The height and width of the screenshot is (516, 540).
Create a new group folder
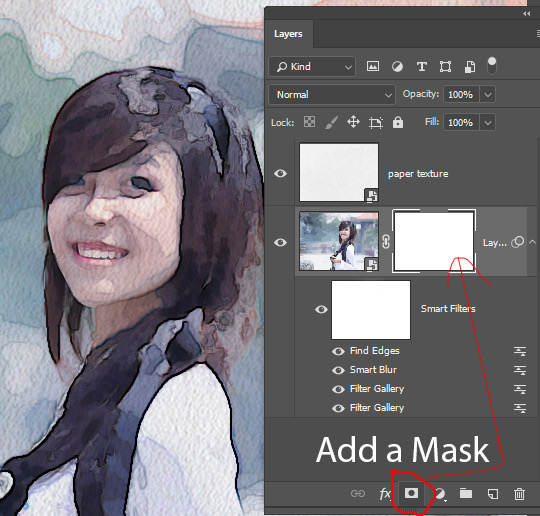tap(466, 493)
